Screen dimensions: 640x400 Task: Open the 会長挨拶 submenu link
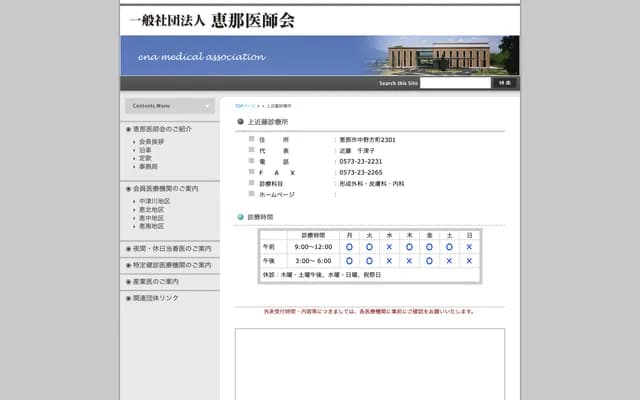click(x=153, y=142)
